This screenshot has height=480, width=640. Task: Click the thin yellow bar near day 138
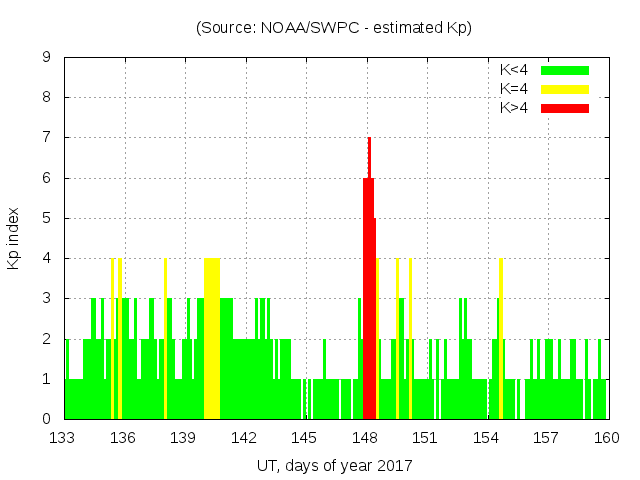165,338
